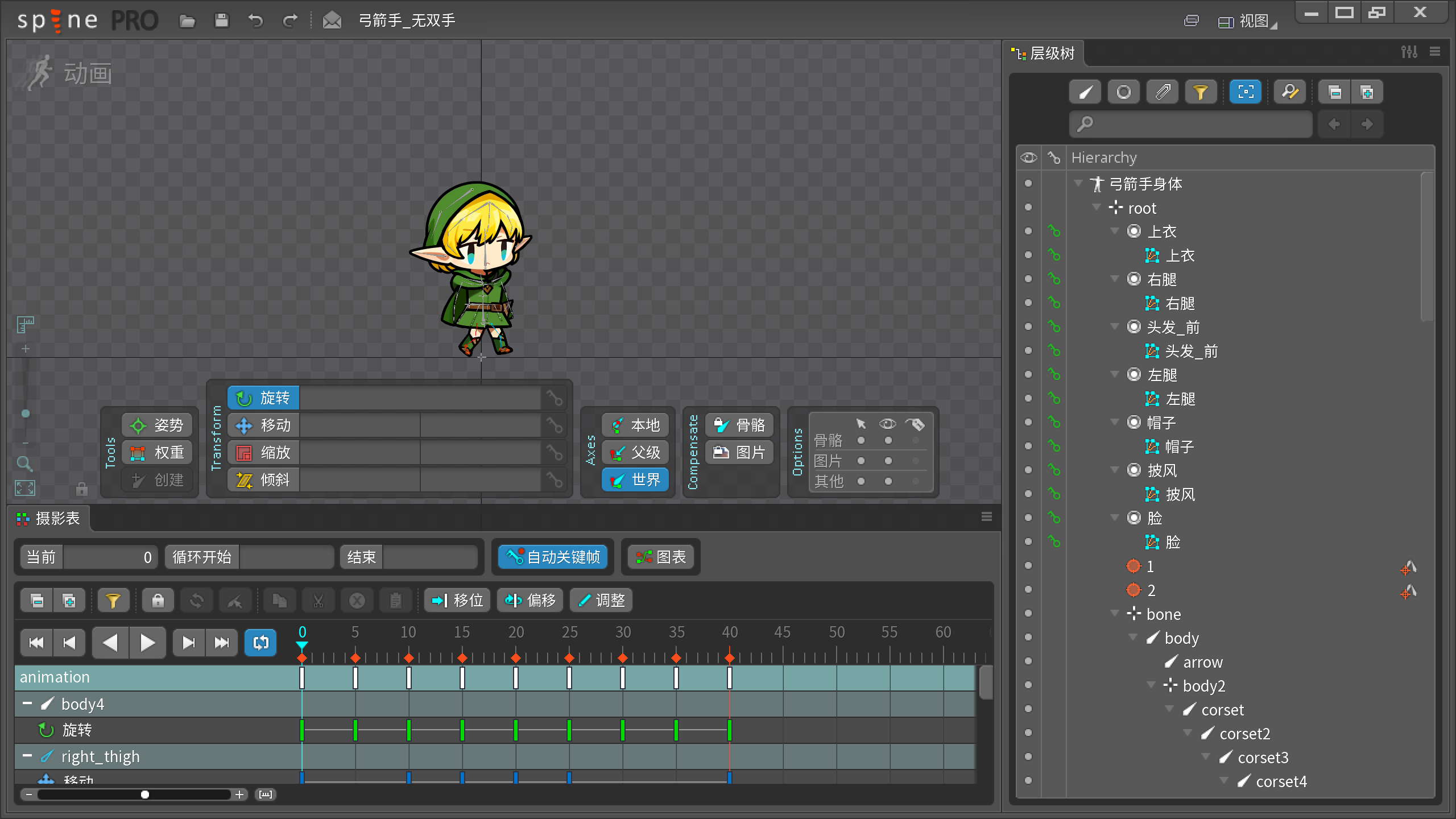
Task: Collapse the root node in tree
Action: (x=1096, y=207)
